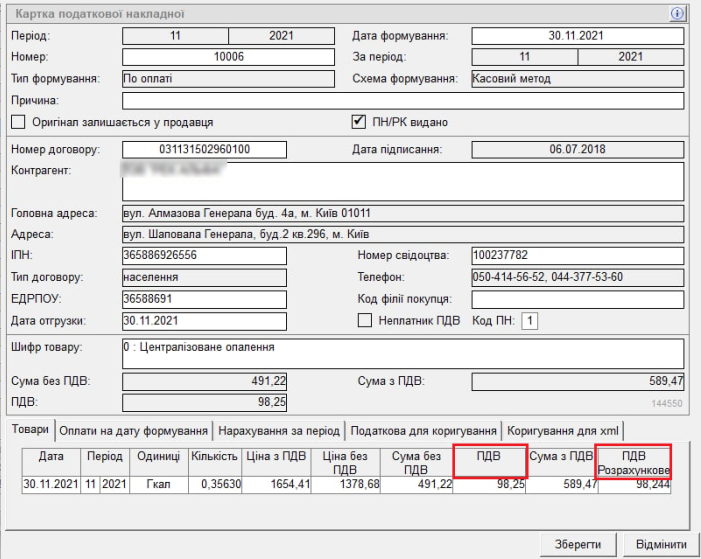Uncheck the 'ПН/РК видано' checkbox
The image size is (701, 559).
359,122
